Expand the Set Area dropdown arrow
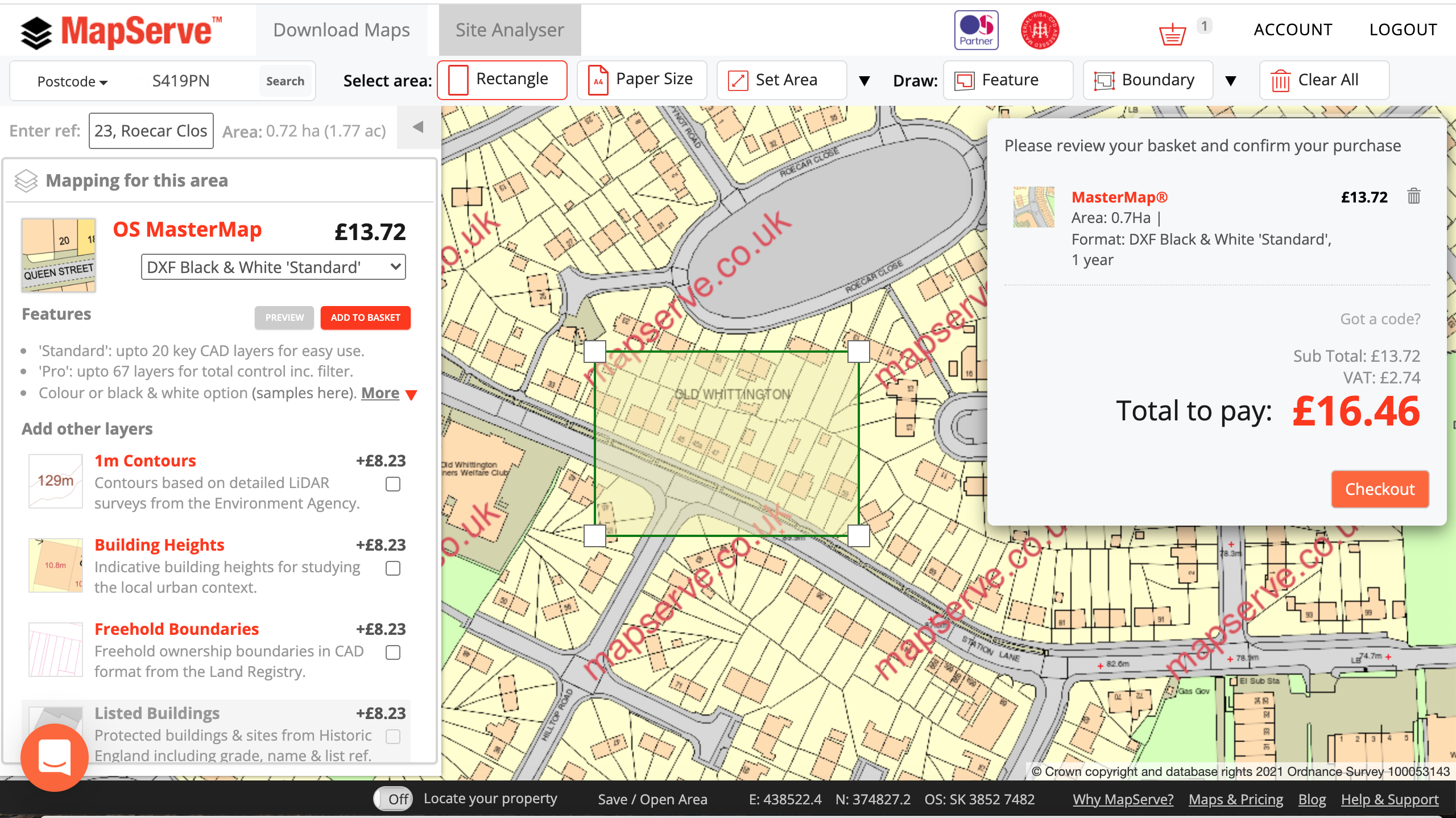Viewport: 1456px width, 818px height. pyautogui.click(x=862, y=79)
